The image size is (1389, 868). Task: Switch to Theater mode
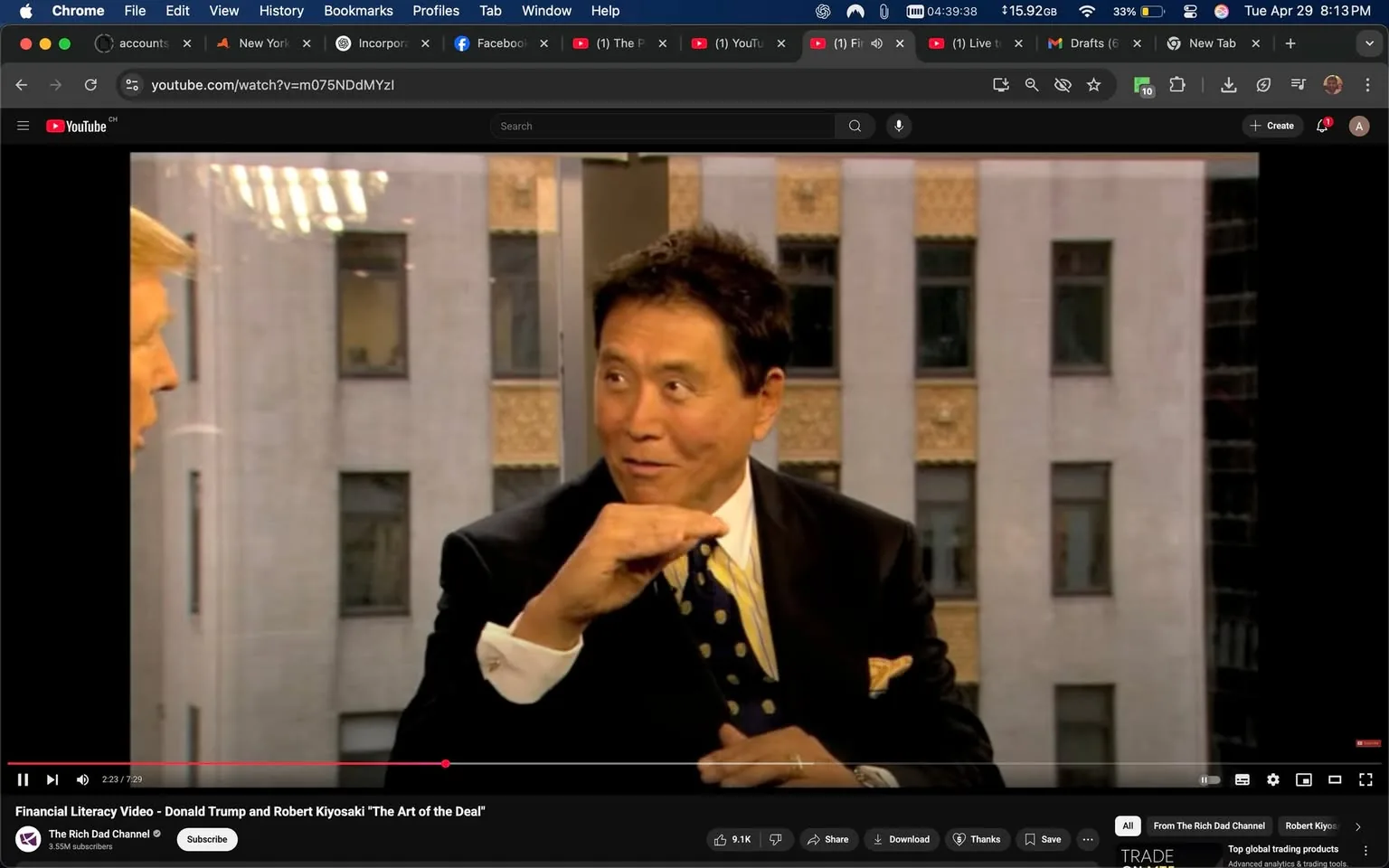1334,778
